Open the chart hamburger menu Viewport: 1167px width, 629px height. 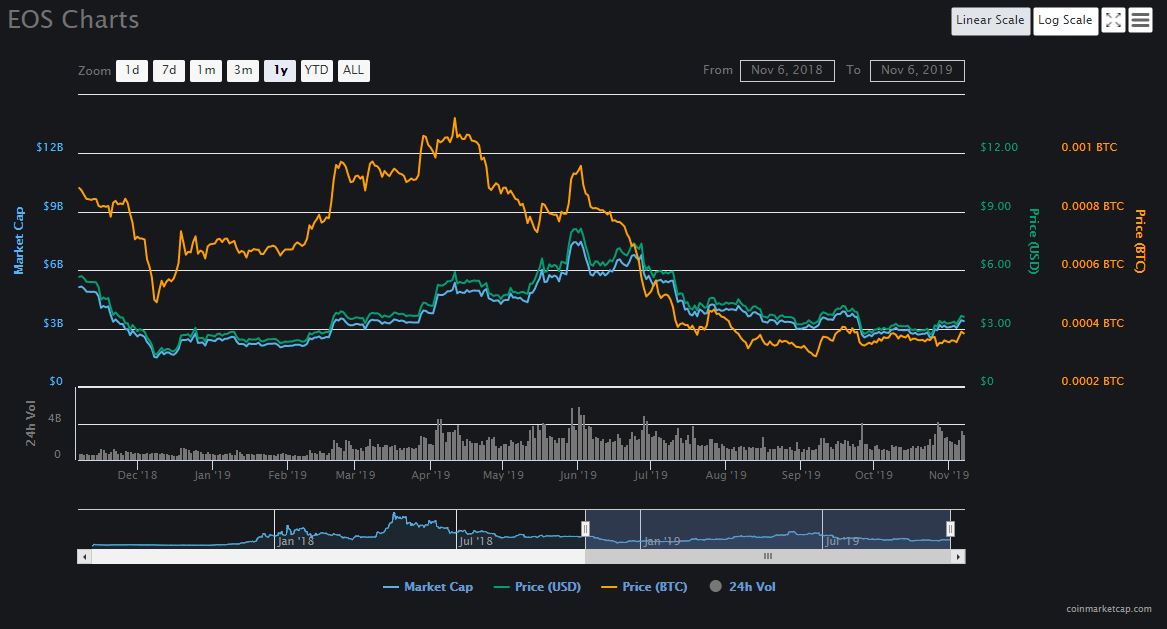point(1140,21)
